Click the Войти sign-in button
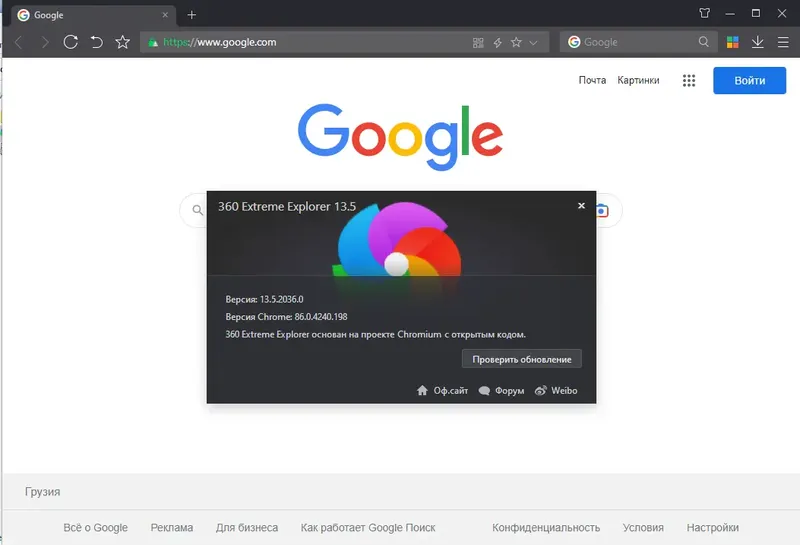This screenshot has height=545, width=800. pyautogui.click(x=749, y=81)
